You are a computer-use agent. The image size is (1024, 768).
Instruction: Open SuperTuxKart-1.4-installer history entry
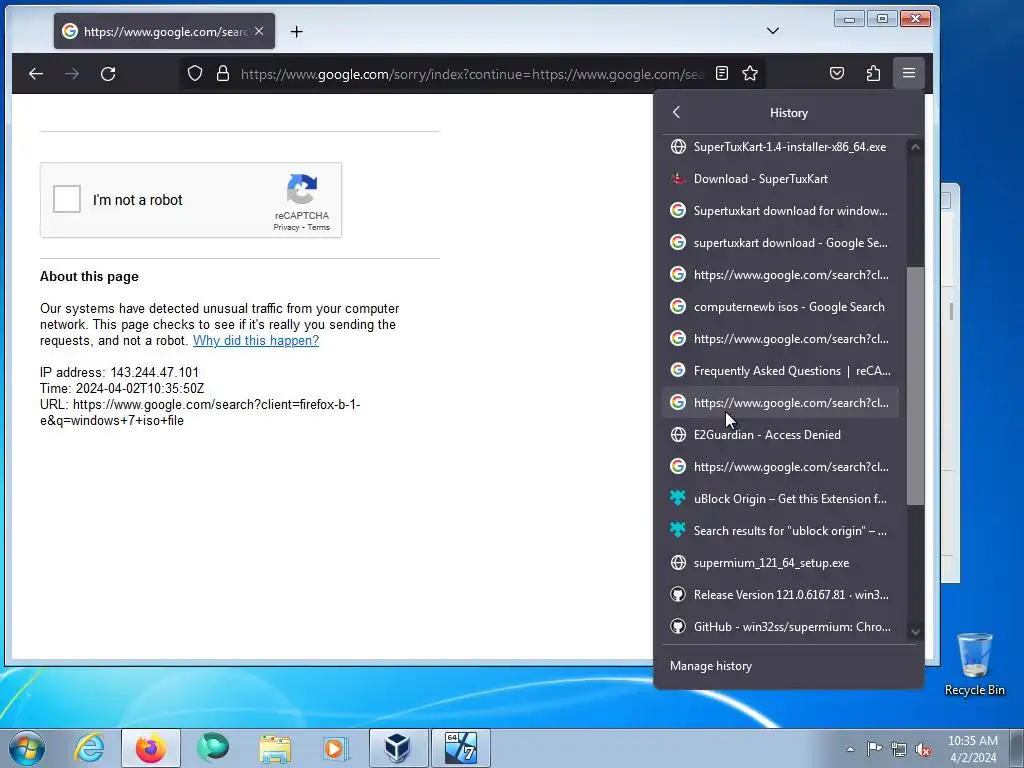(x=780, y=147)
